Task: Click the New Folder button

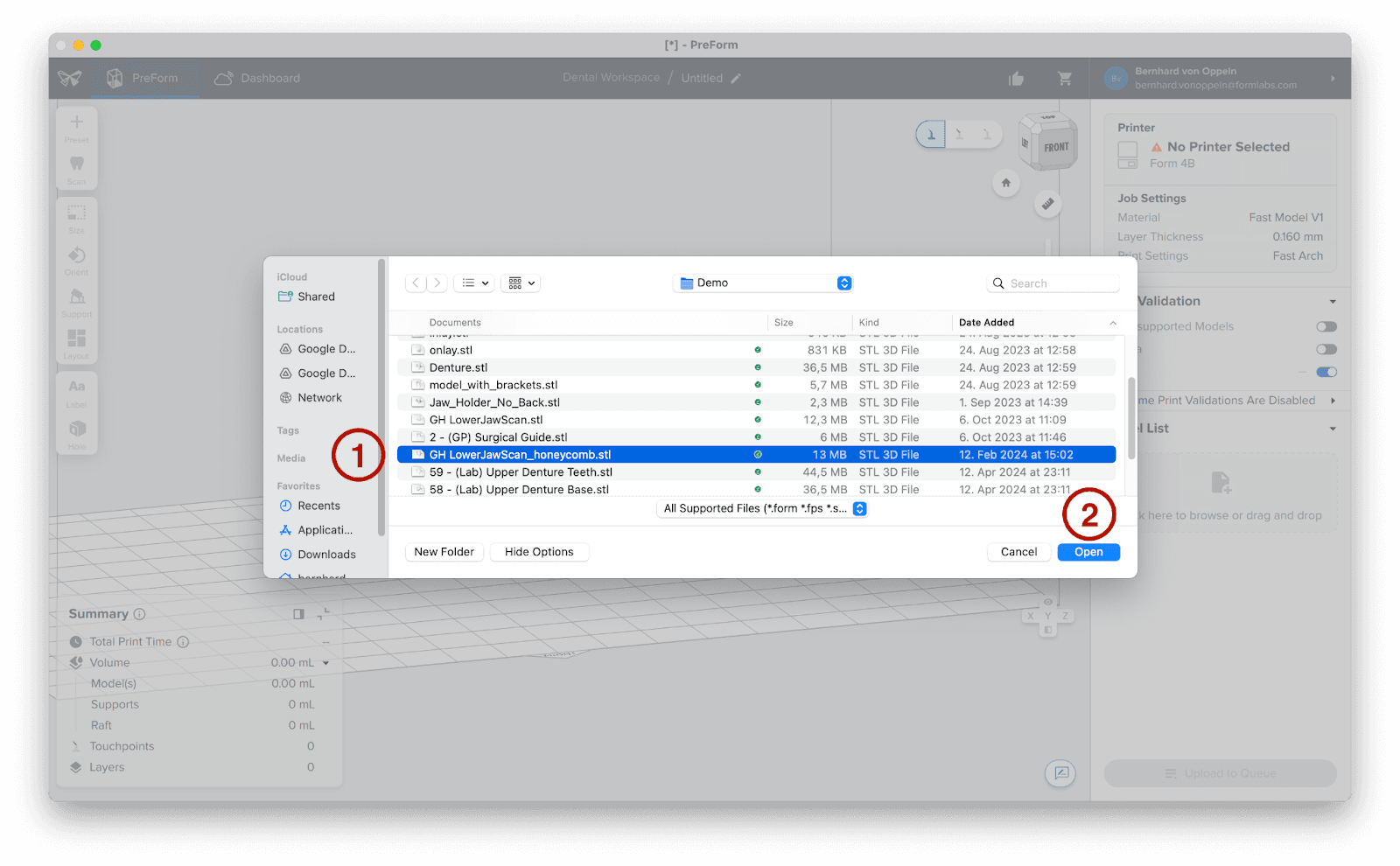Action: [x=444, y=551]
